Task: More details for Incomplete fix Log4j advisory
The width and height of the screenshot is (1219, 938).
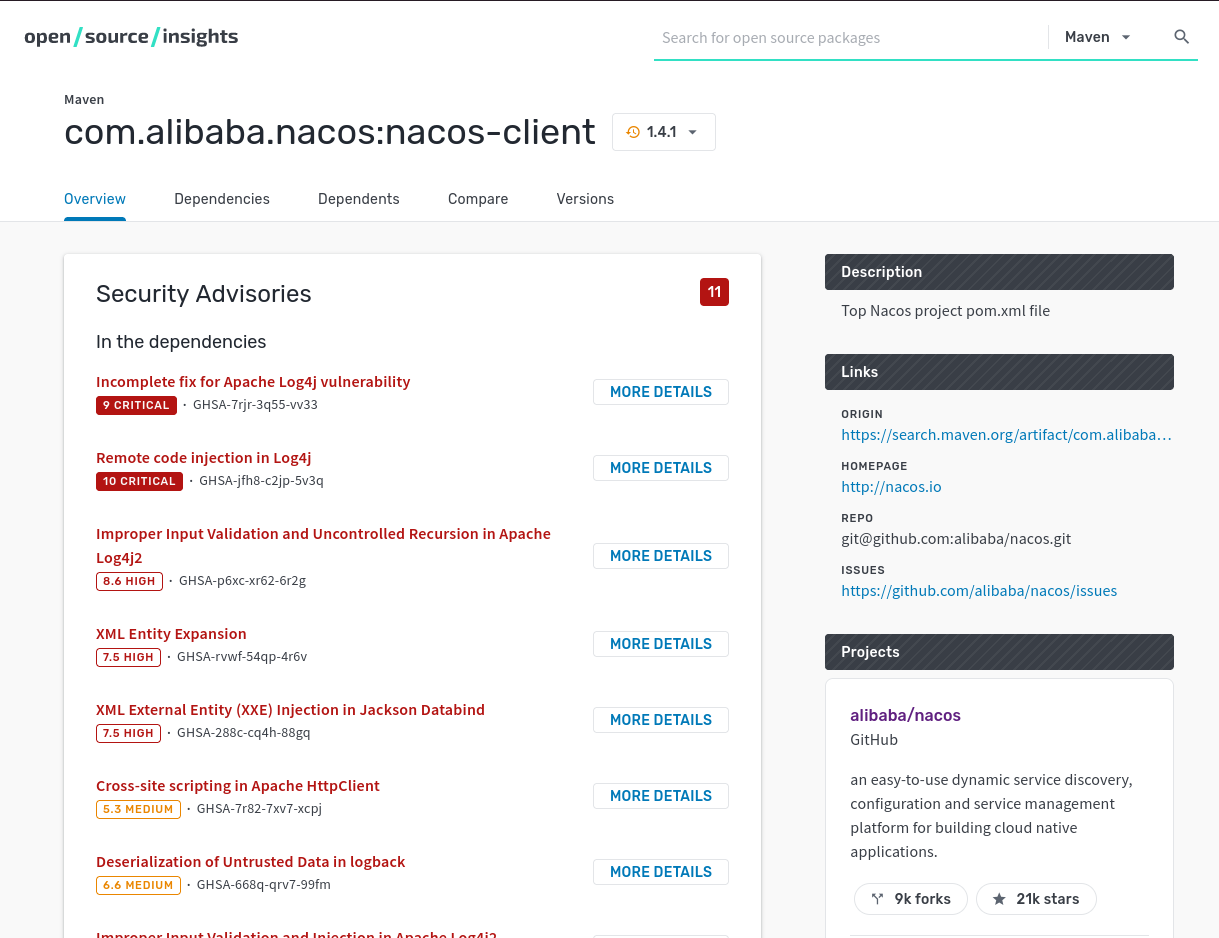Action: tap(660, 392)
